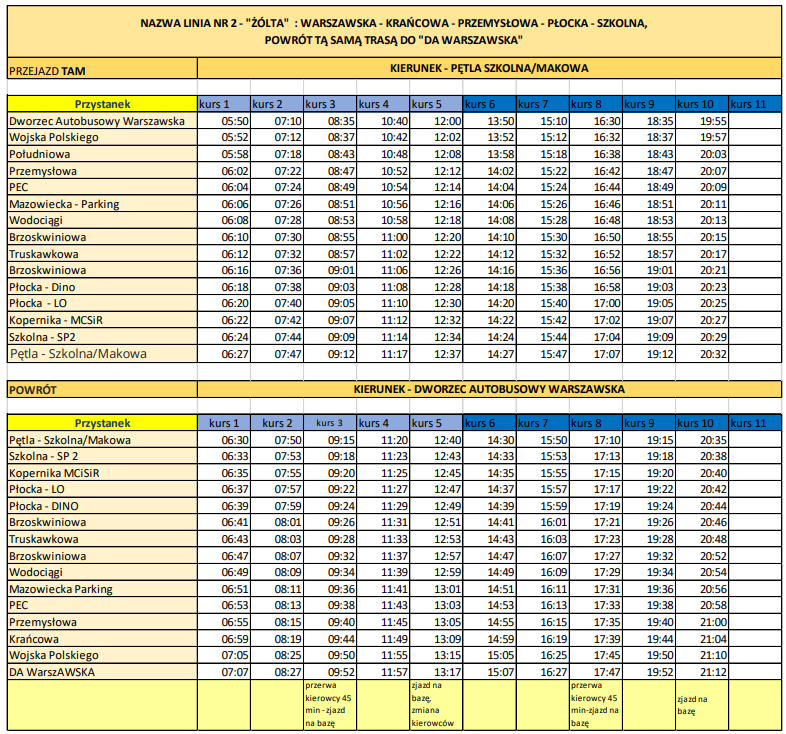Screen dimensions: 786x734
Task: Click the "Krańcowa" stop in return table
Action: 34,638
